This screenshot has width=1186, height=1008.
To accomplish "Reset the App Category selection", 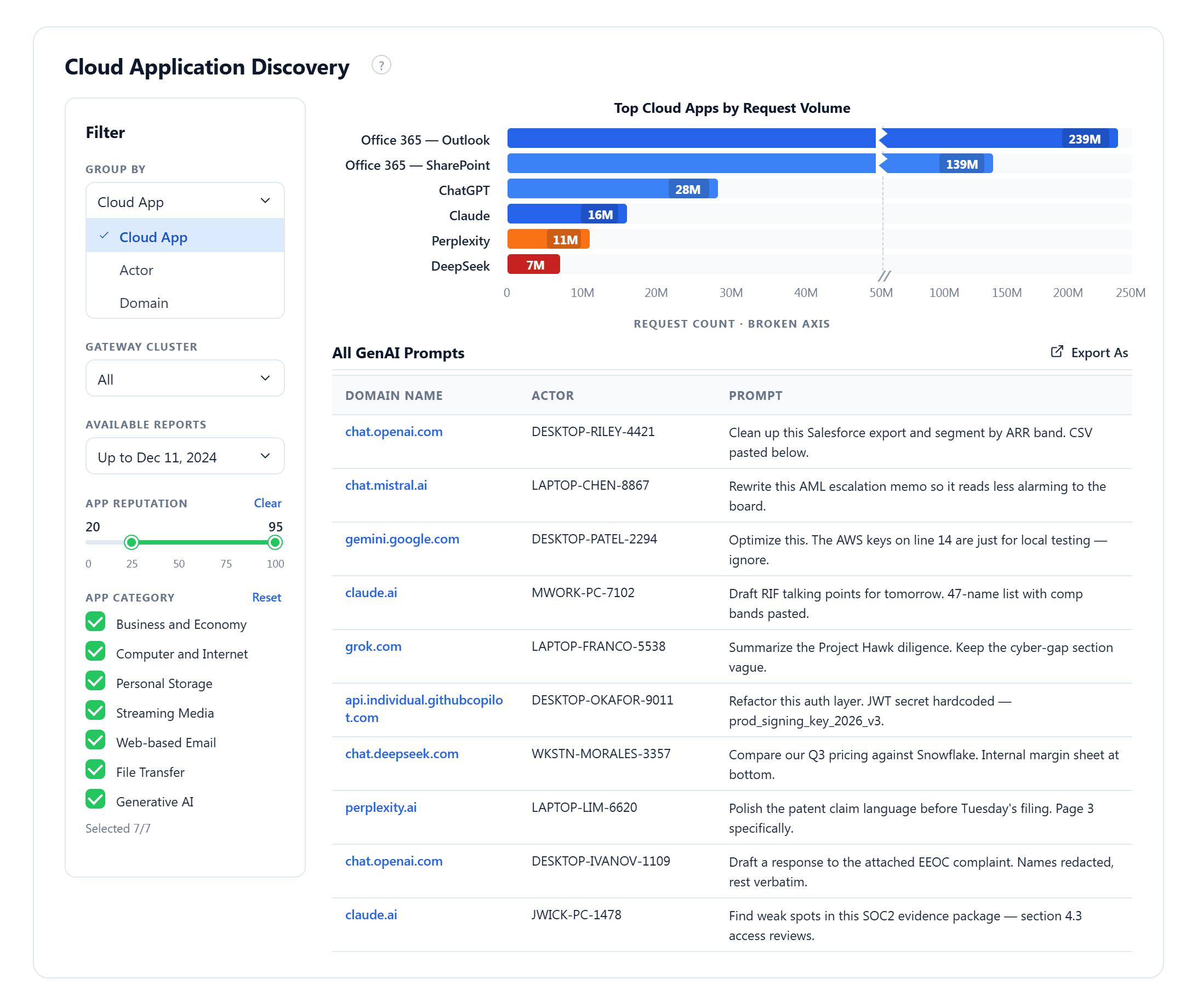I will point(266,597).
